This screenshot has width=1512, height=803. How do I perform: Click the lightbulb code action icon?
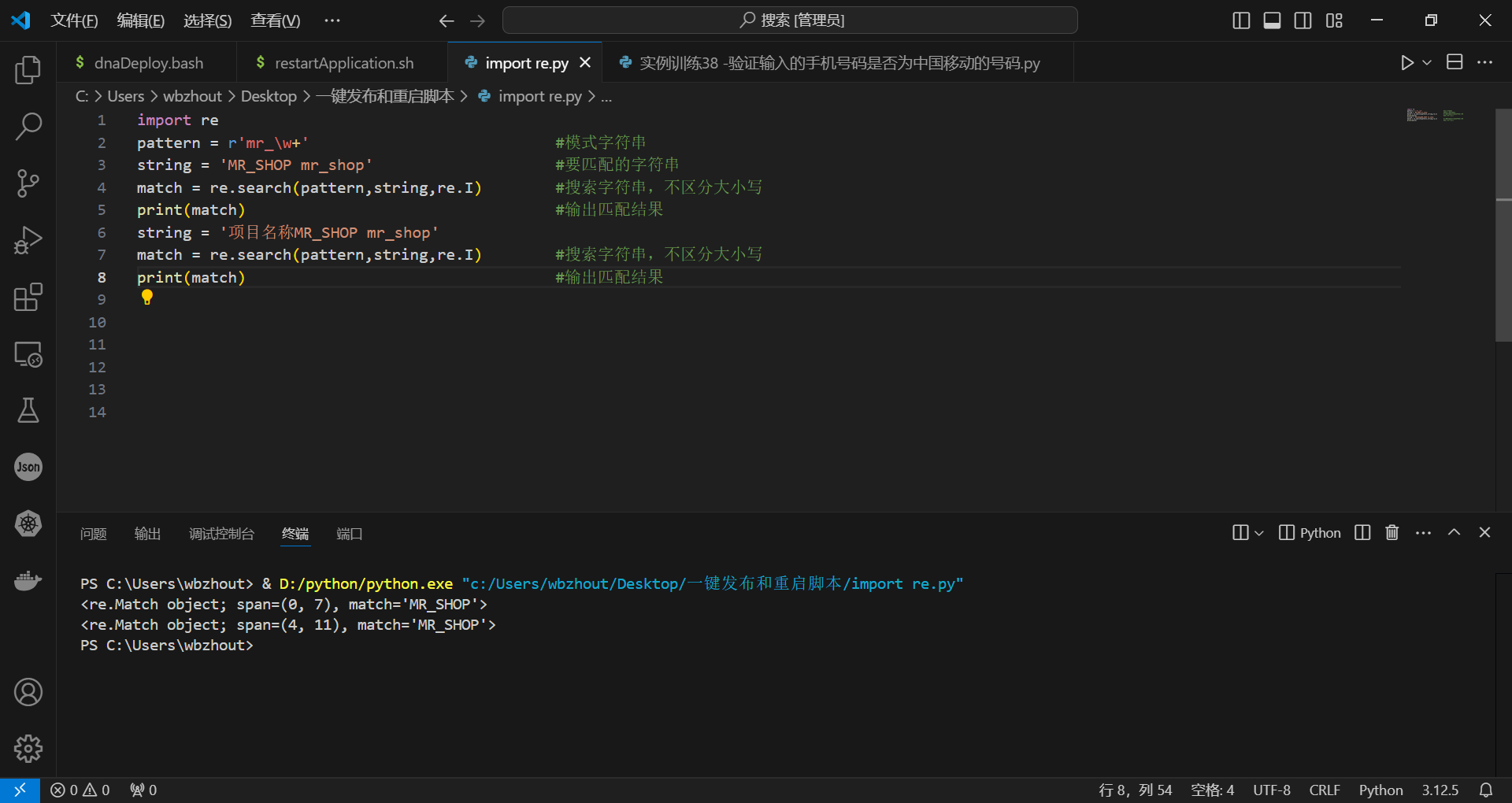pyautogui.click(x=147, y=298)
